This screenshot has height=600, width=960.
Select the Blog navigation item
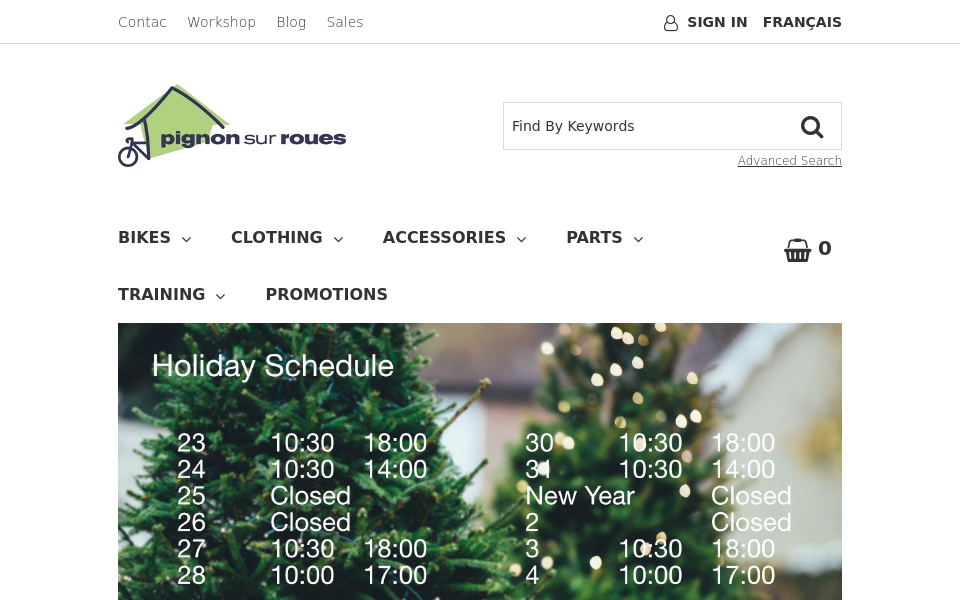click(291, 21)
